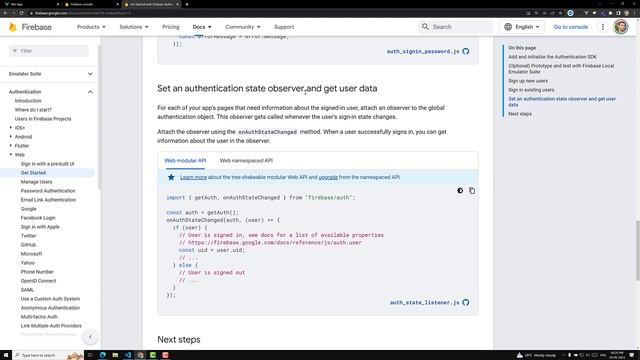Expand the Products dropdown menu

[91, 27]
